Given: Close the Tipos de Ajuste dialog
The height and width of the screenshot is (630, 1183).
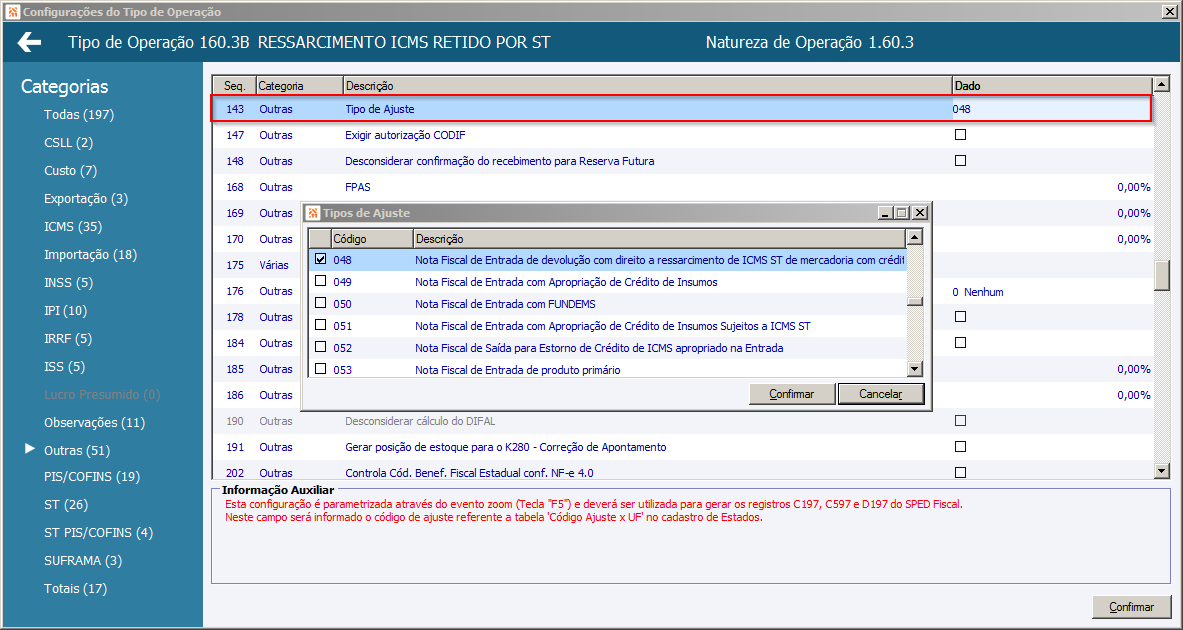Looking at the screenshot, I should 919,214.
